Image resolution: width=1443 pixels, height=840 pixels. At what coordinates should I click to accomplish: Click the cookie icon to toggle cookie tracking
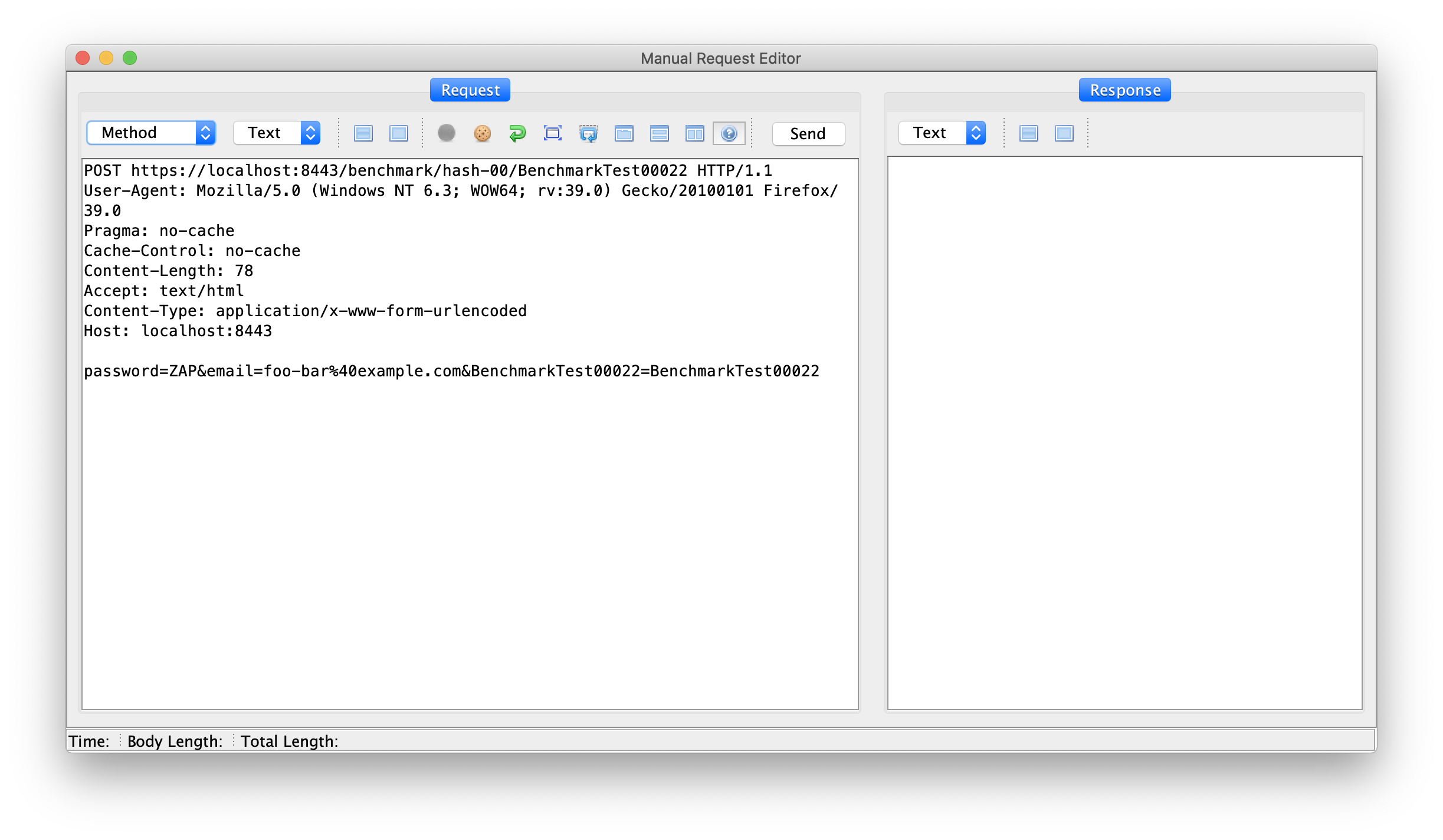(x=483, y=133)
